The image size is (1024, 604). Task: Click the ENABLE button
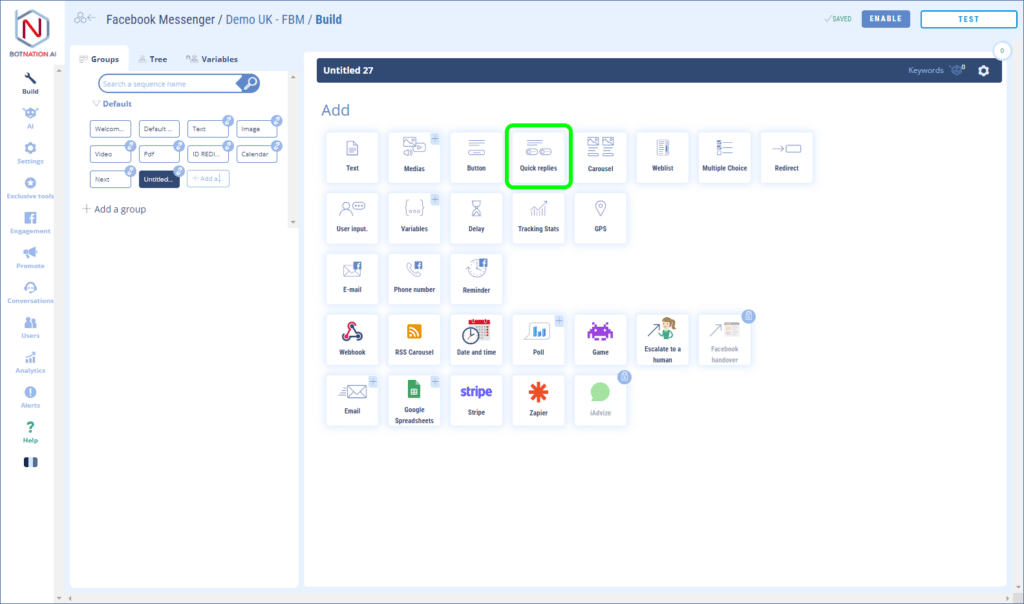pyautogui.click(x=885, y=19)
